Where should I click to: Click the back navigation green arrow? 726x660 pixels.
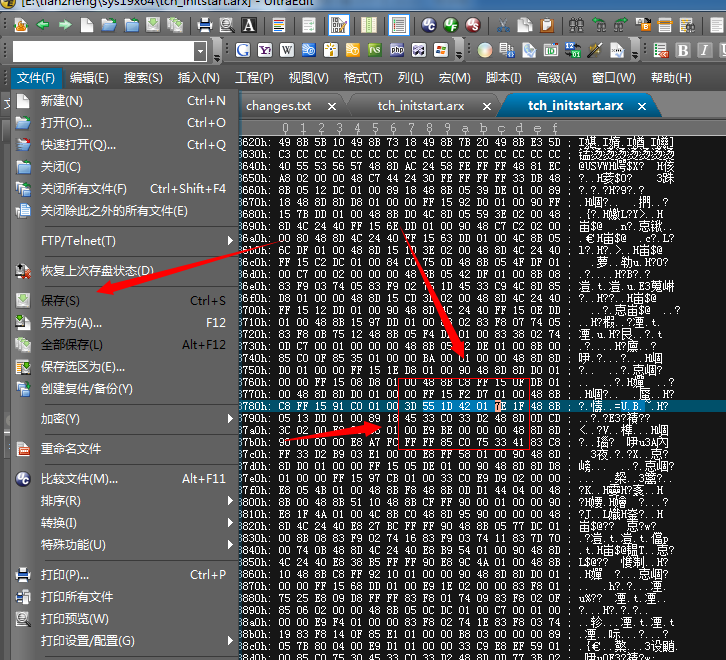(43, 25)
